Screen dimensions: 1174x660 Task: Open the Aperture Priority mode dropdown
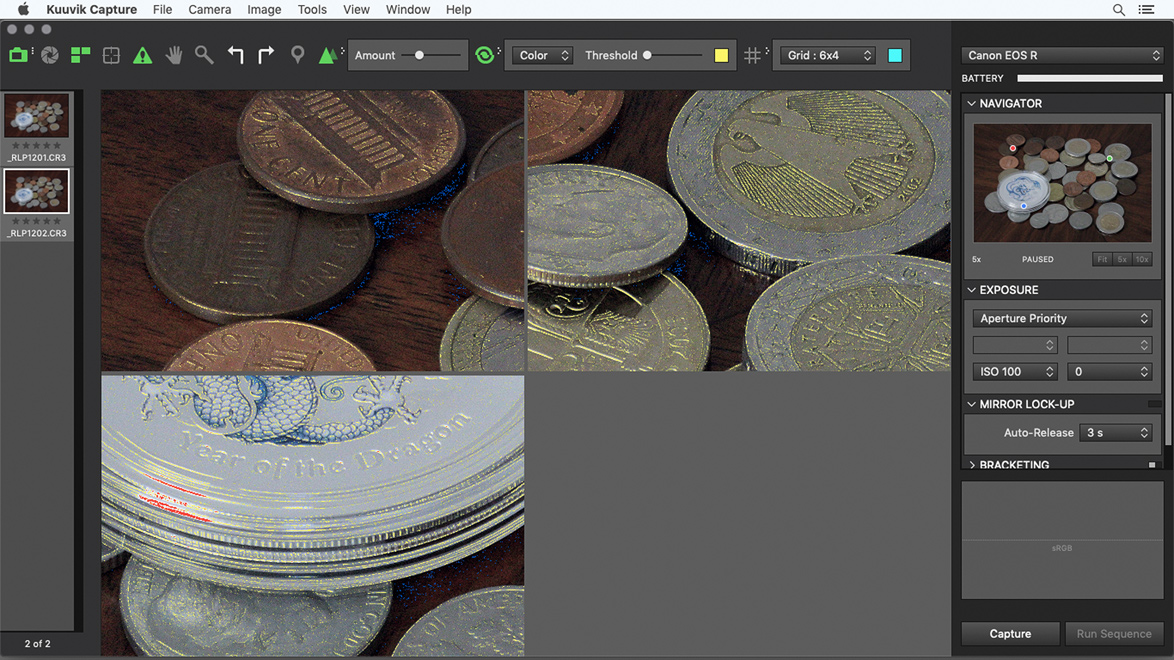tap(1062, 318)
